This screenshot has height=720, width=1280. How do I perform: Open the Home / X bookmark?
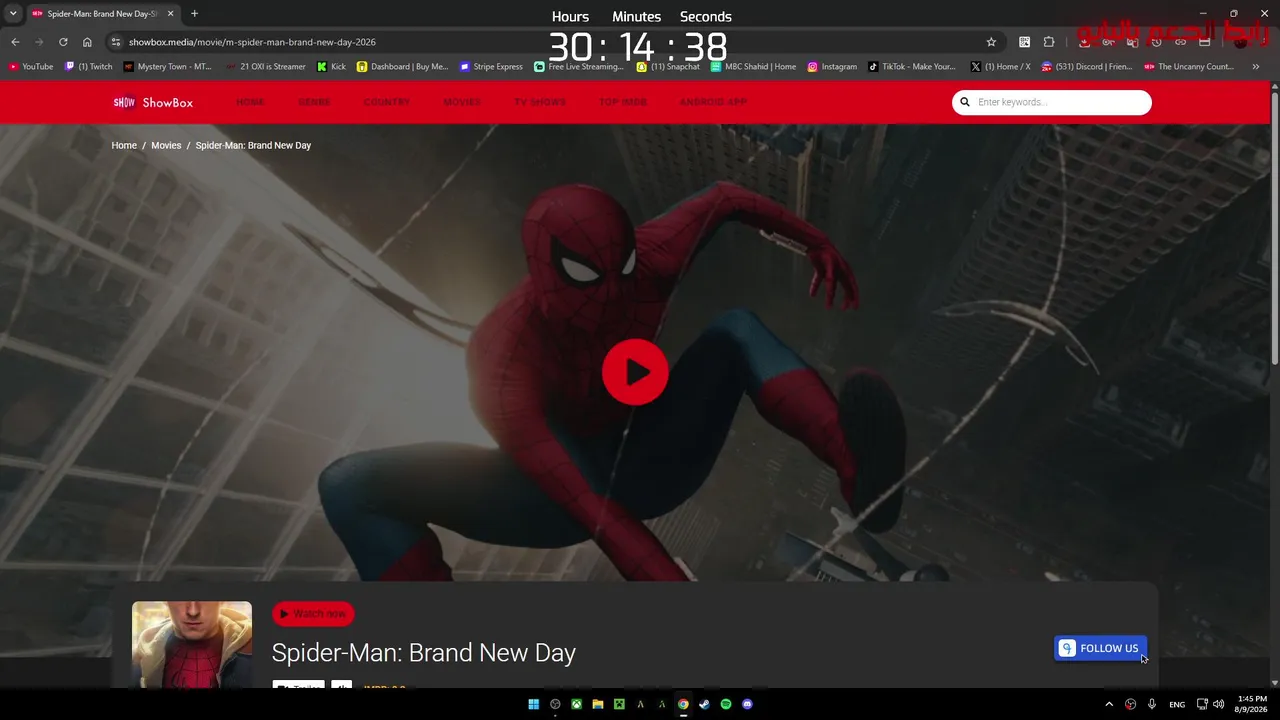[1000, 67]
